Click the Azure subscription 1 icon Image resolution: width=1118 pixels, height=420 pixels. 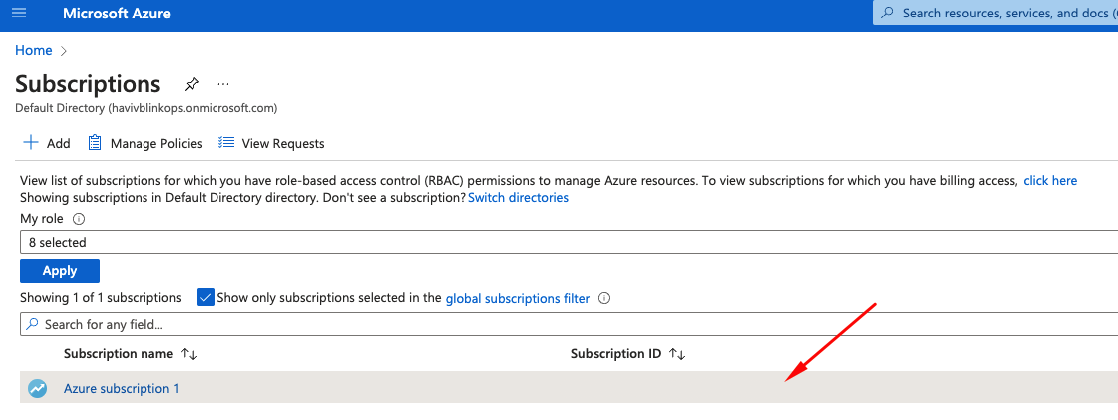(x=38, y=388)
